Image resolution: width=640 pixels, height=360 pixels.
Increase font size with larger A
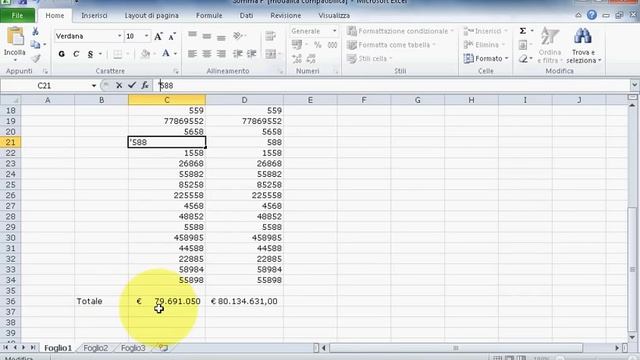158,36
